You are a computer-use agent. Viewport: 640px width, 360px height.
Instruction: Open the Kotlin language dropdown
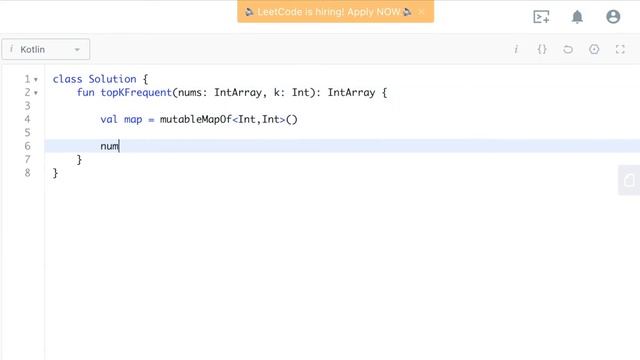46,49
